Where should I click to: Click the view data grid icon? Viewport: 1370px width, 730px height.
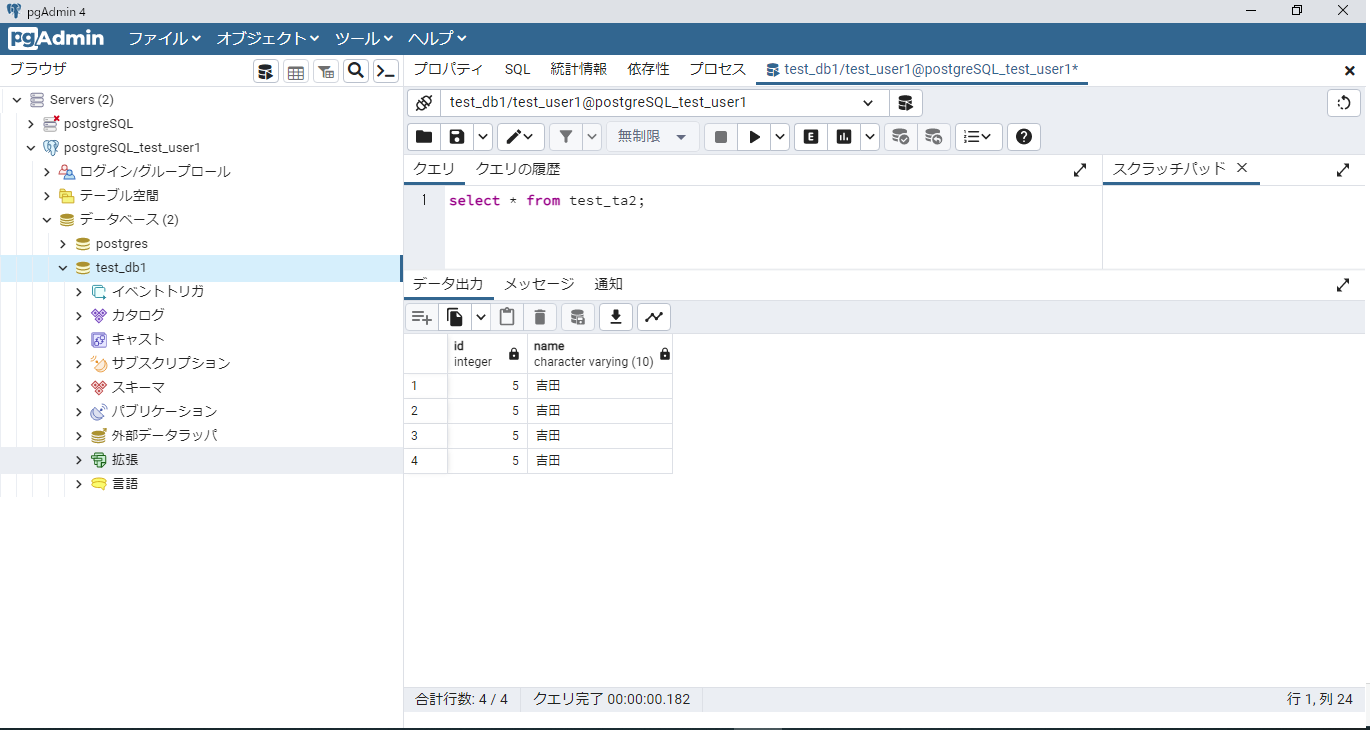coord(296,71)
